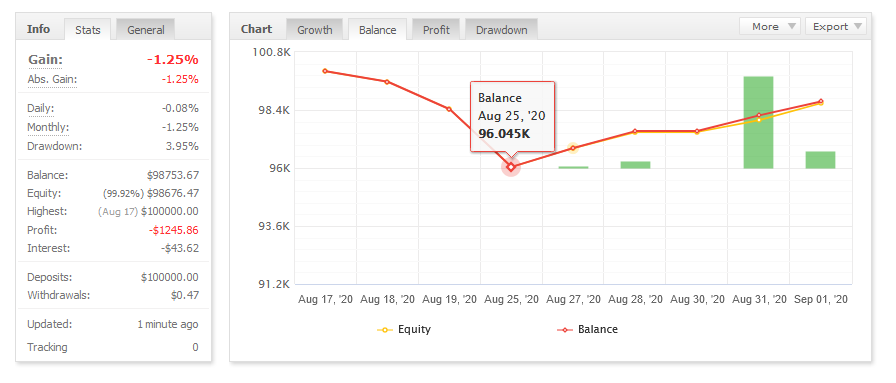Click the Interest value -$43.62

point(179,248)
